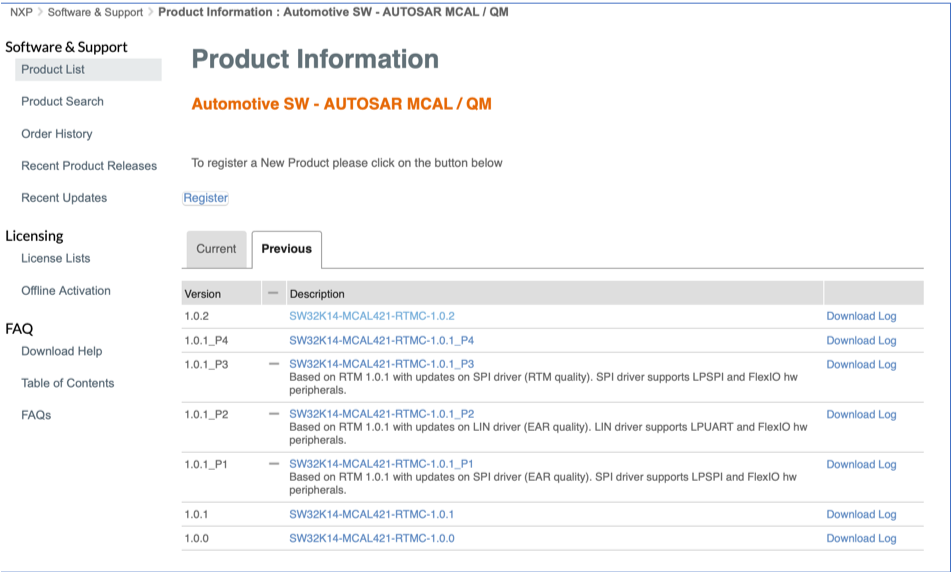Open Download Log for version 1.0.2

point(861,316)
